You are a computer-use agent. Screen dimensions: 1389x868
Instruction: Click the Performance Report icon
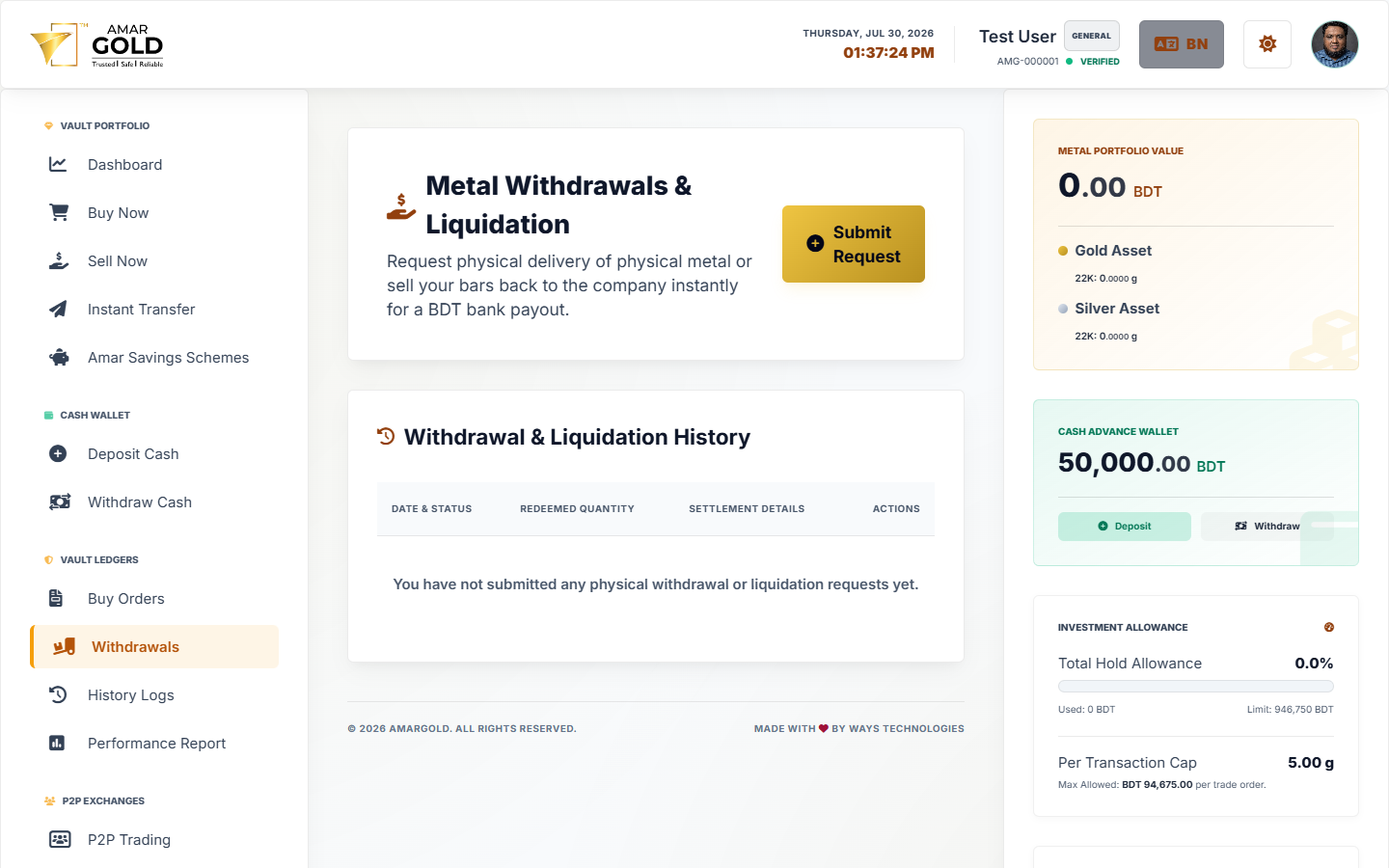[x=57, y=744]
